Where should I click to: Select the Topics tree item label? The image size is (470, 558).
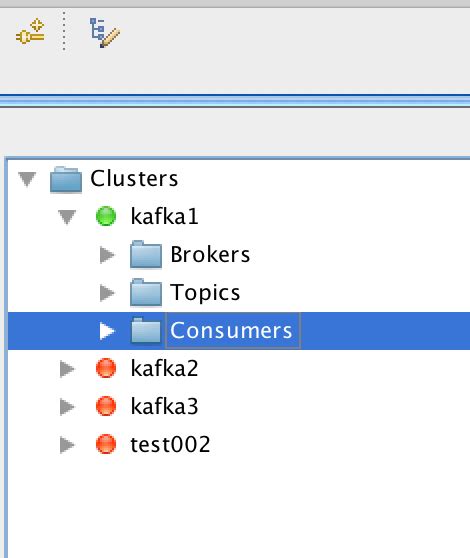click(x=205, y=293)
